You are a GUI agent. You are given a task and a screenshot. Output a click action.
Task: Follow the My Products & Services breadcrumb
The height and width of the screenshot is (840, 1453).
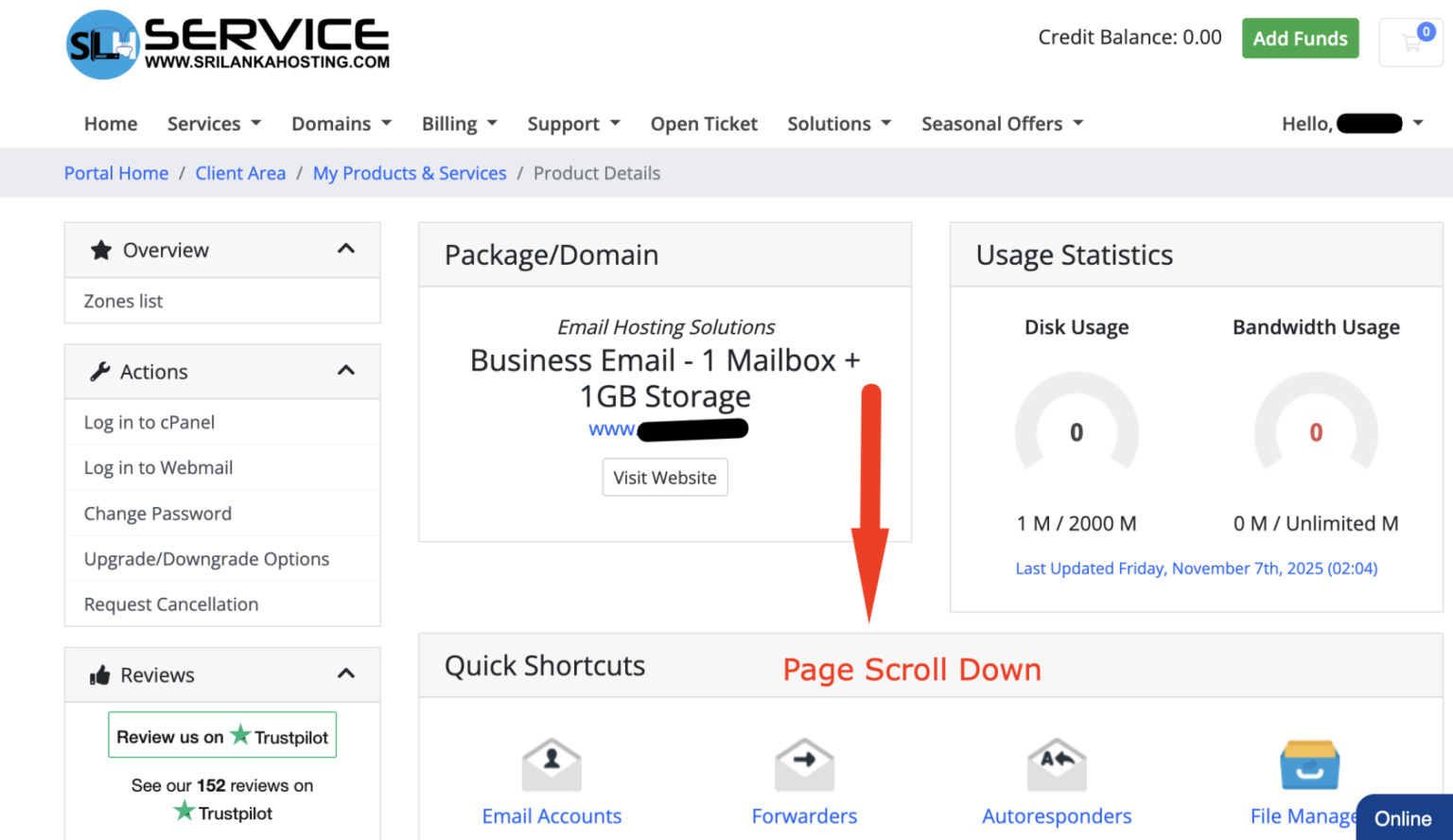point(410,173)
